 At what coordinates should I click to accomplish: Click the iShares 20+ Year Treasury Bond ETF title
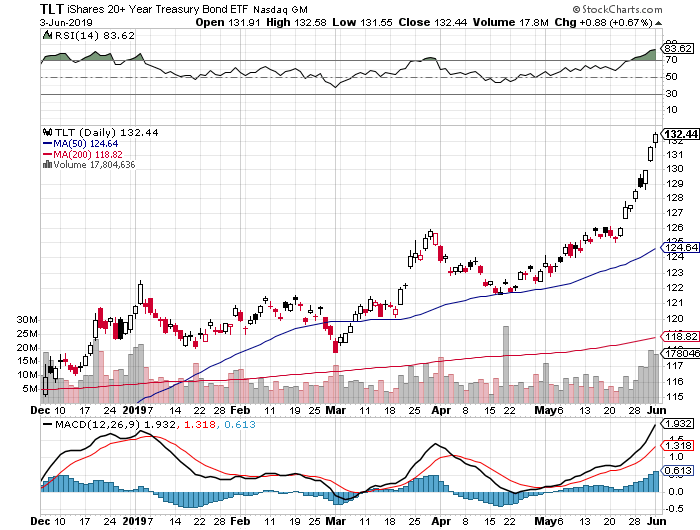click(158, 9)
